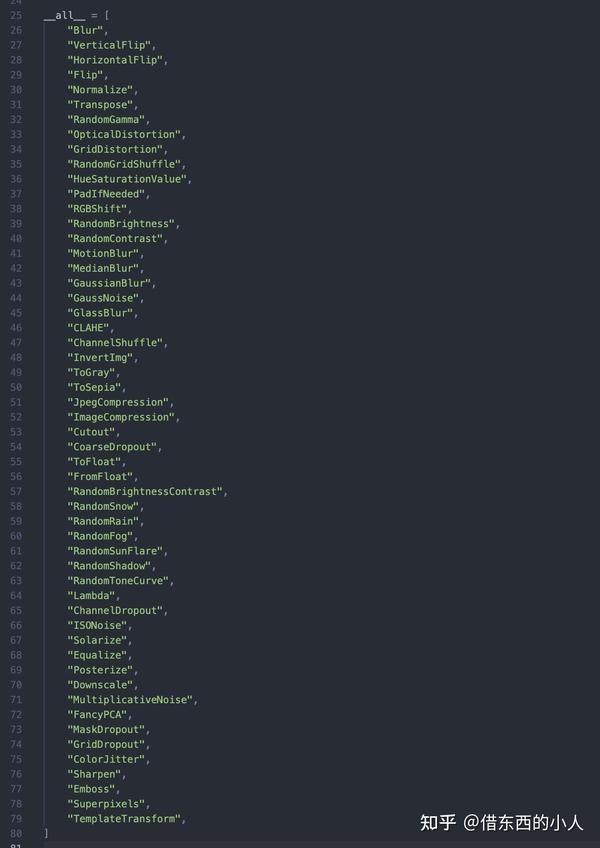Click the "MultiplicativeNoise" entry

tap(129, 700)
